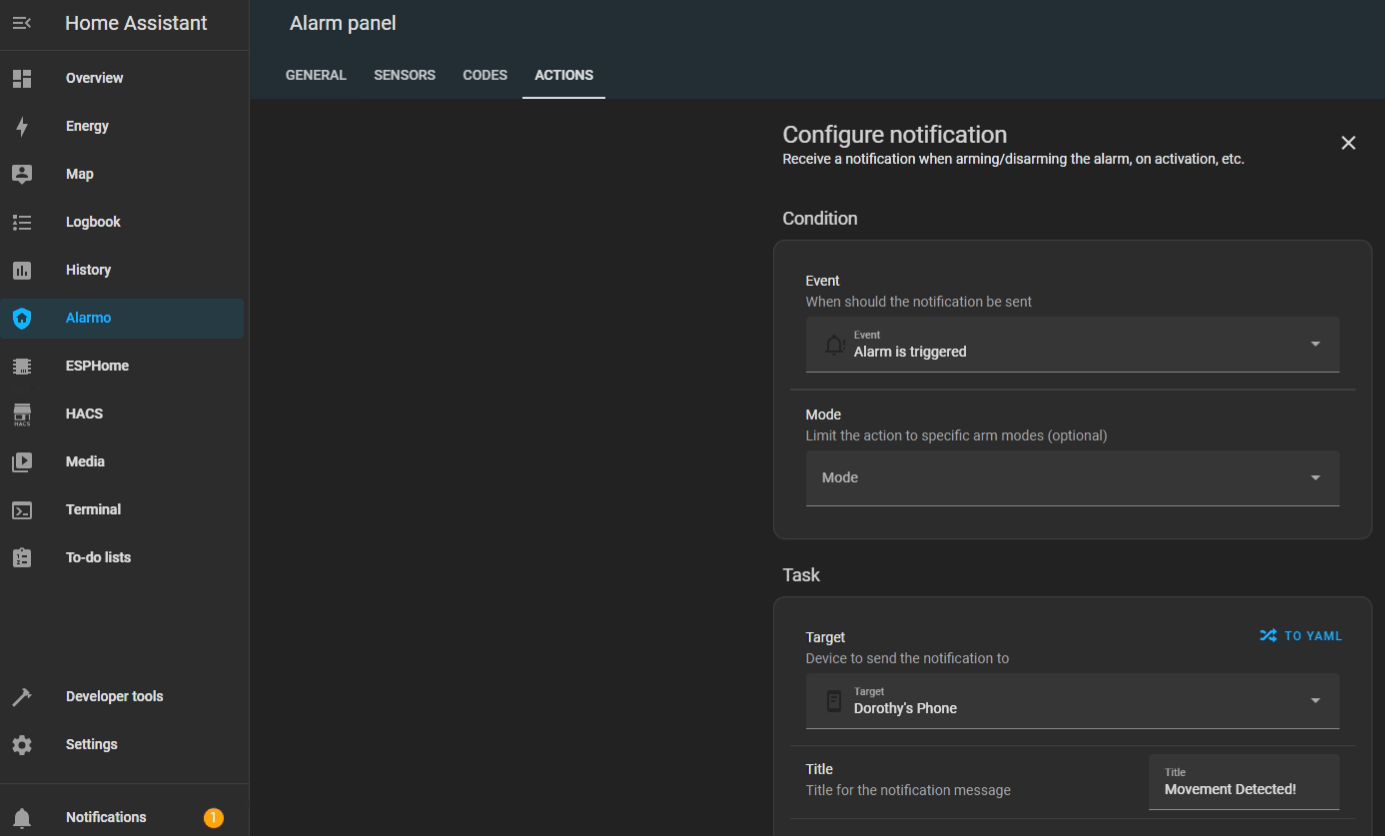Close the Configure notification panel
The width and height of the screenshot is (1385, 836).
coord(1348,143)
